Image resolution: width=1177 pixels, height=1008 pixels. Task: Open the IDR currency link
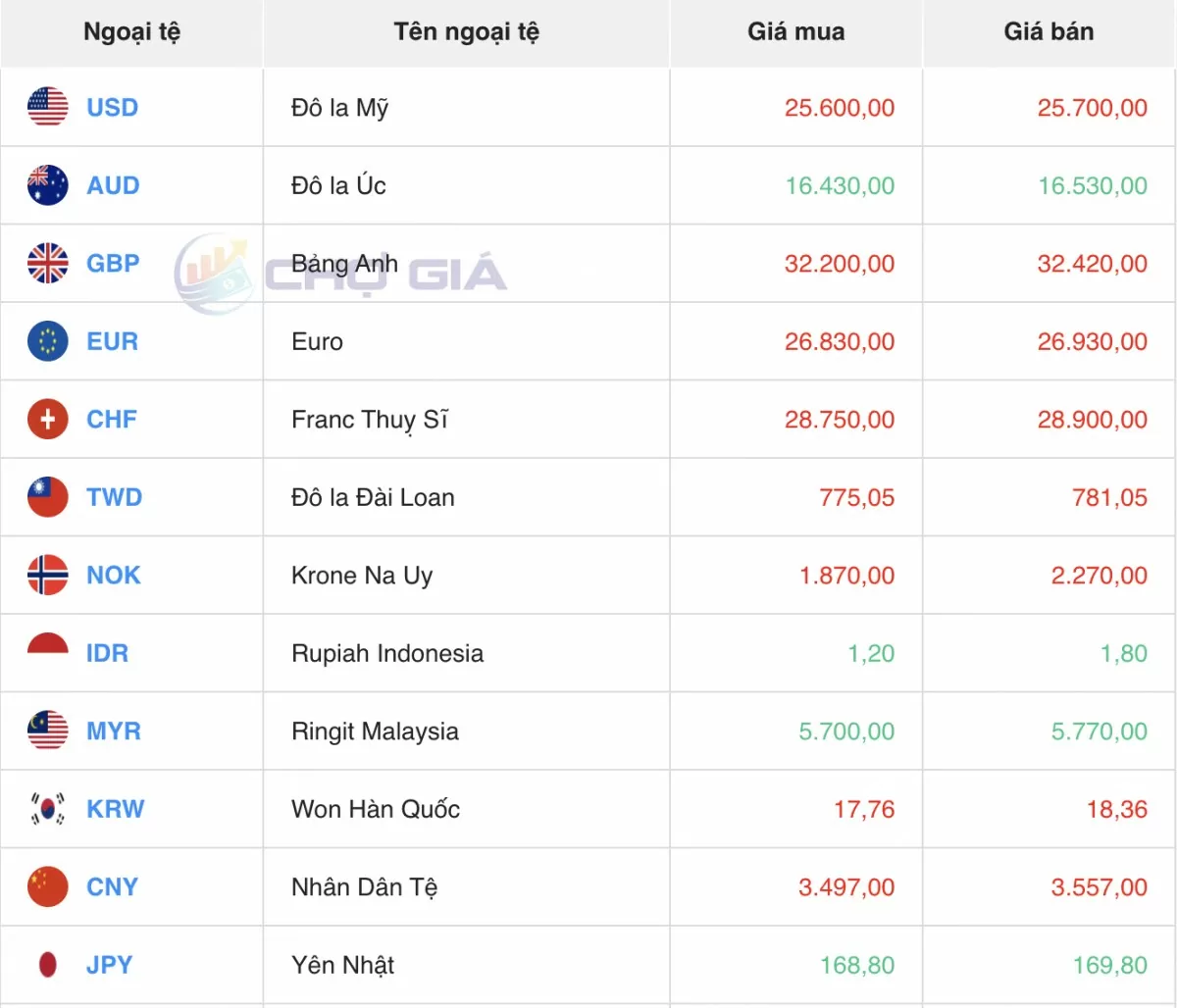coord(107,653)
